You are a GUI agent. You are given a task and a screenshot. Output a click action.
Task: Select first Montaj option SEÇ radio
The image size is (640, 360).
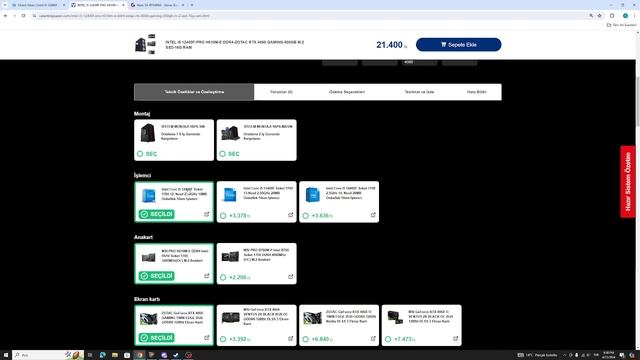140,154
